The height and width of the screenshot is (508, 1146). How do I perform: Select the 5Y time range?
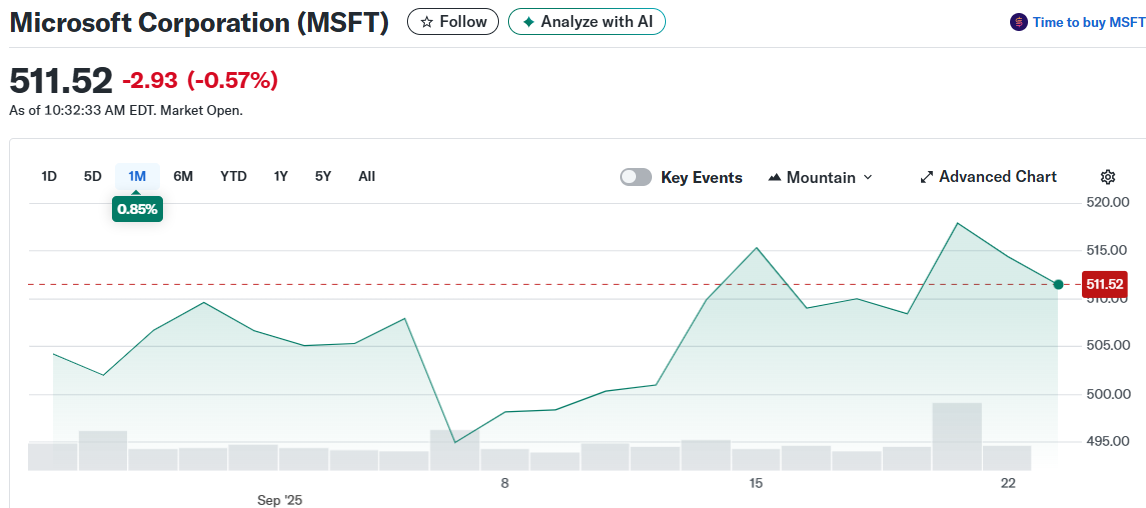[323, 176]
